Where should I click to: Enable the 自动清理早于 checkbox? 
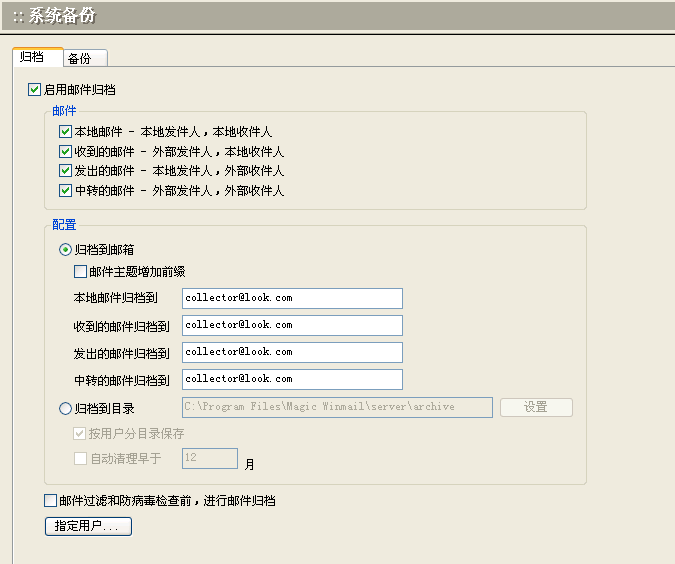[81, 459]
